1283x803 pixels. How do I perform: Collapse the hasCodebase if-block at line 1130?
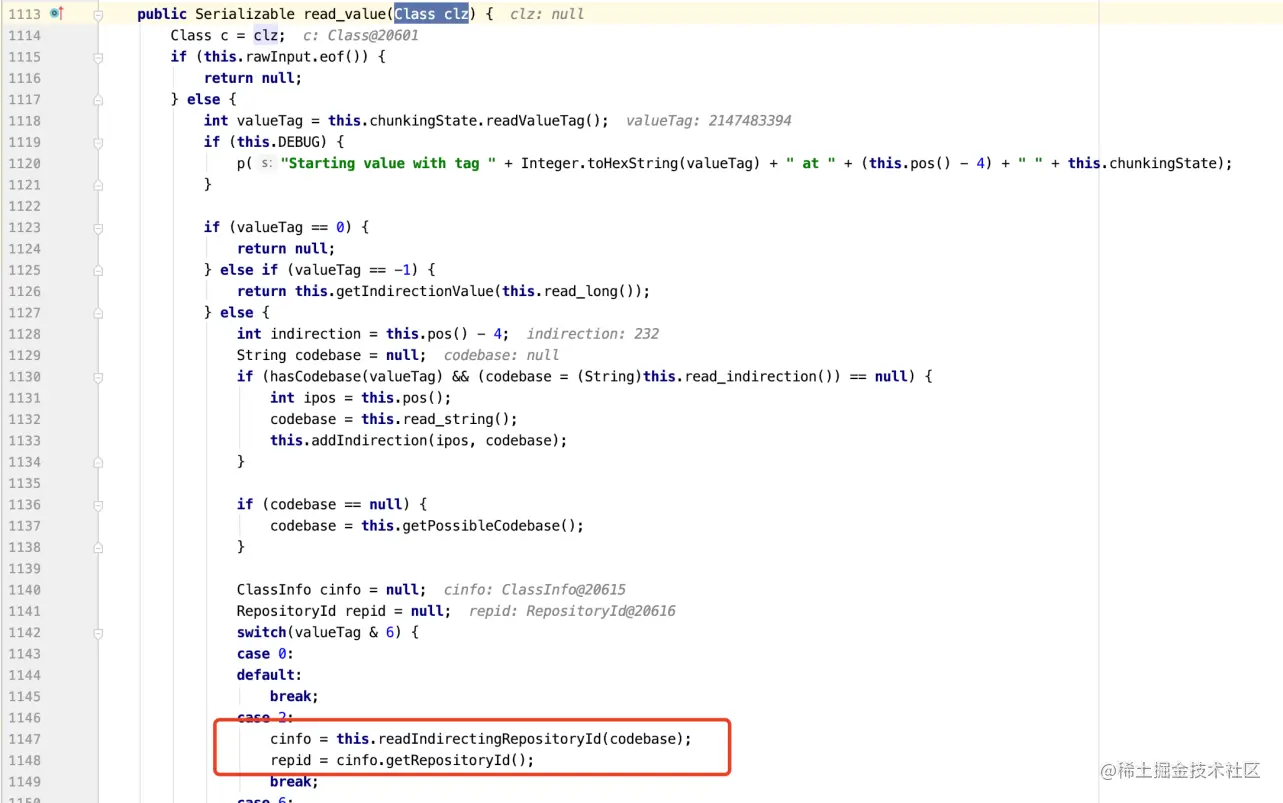click(98, 377)
